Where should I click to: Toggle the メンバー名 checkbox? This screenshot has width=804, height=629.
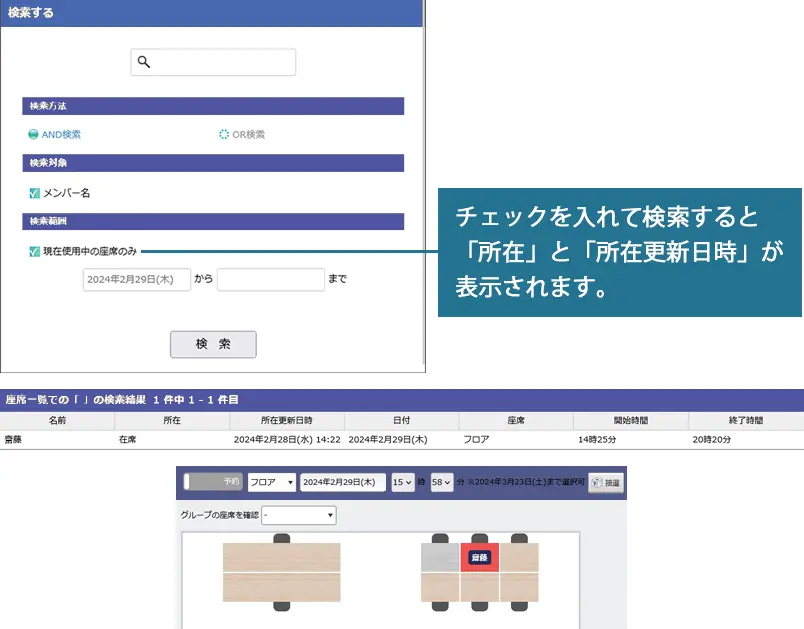click(34, 193)
